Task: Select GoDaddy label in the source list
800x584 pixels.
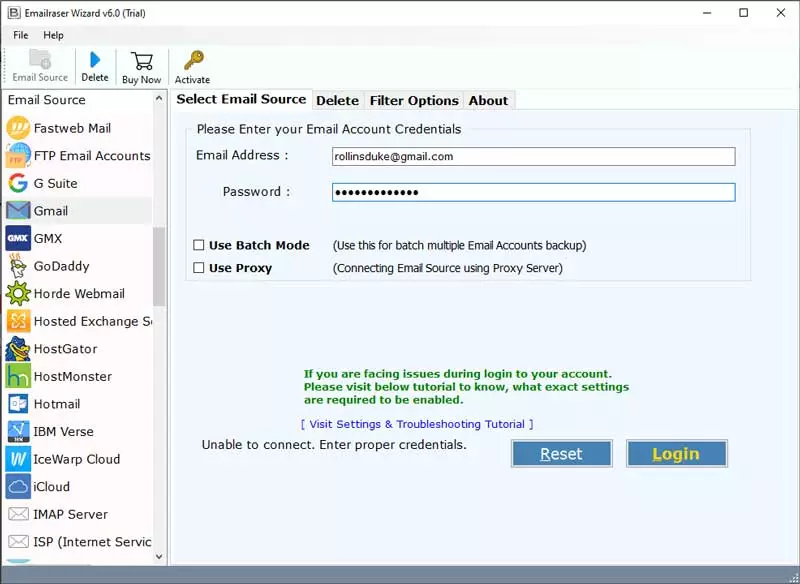Action: pyautogui.click(x=61, y=266)
